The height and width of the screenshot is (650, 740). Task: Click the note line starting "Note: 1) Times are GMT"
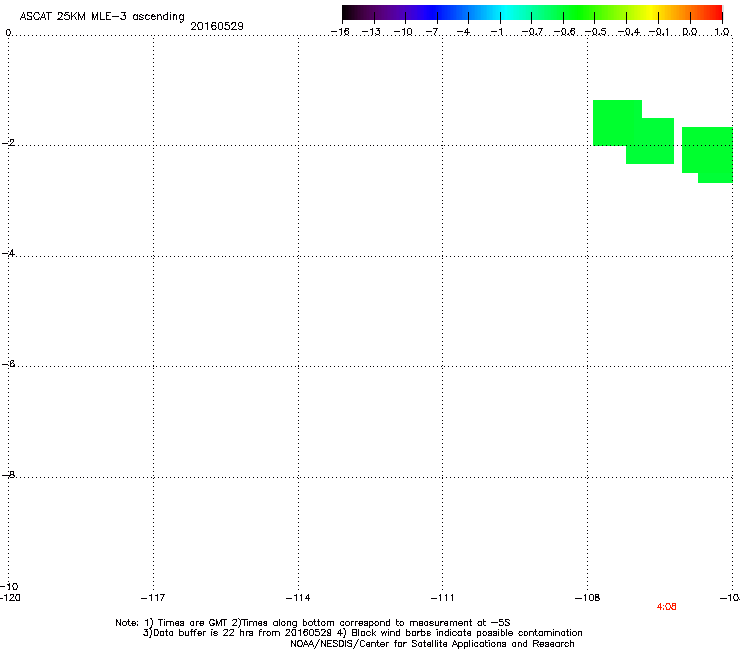click(x=313, y=623)
